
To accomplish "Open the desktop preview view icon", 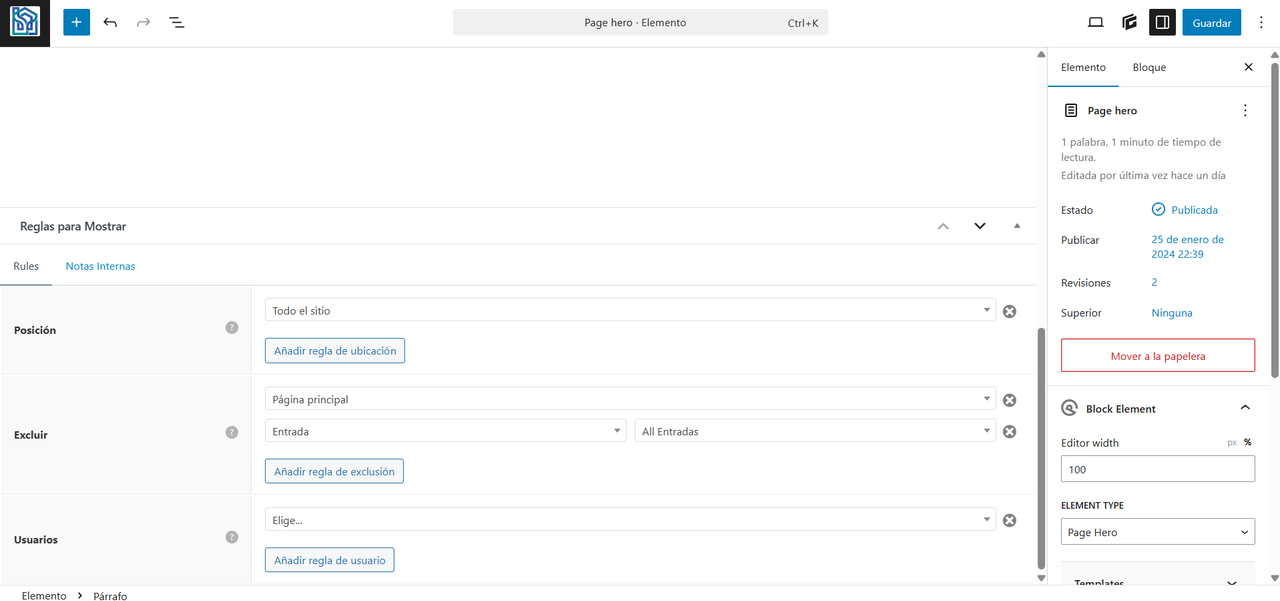I will [x=1096, y=22].
